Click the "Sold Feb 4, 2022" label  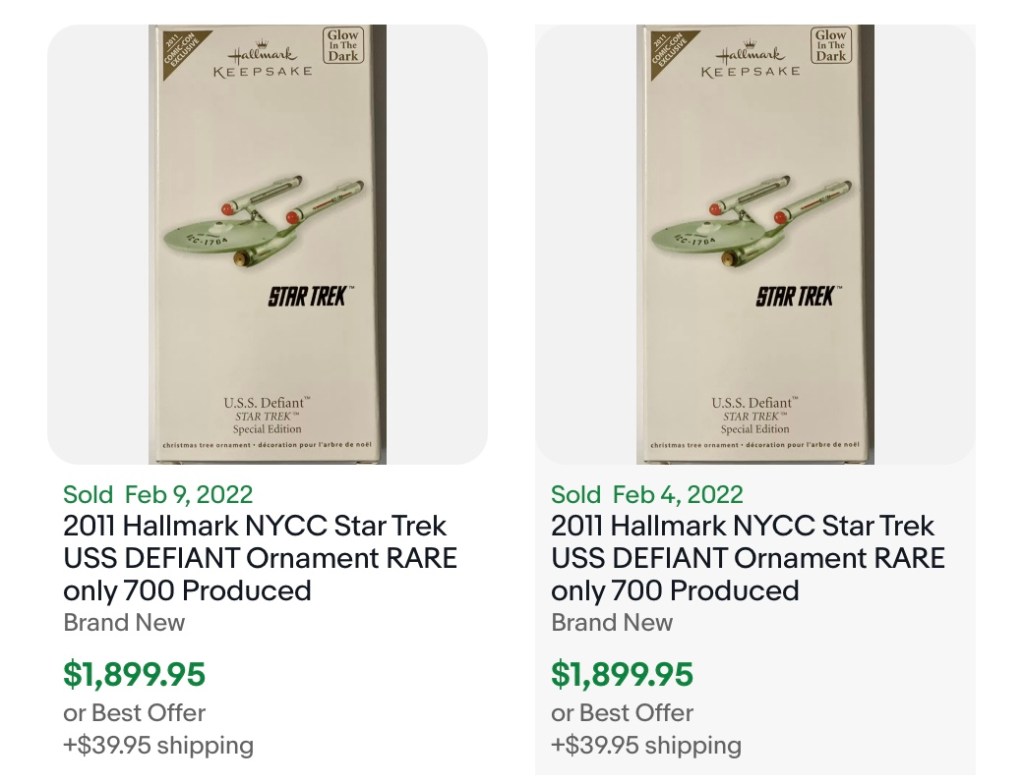click(x=647, y=494)
